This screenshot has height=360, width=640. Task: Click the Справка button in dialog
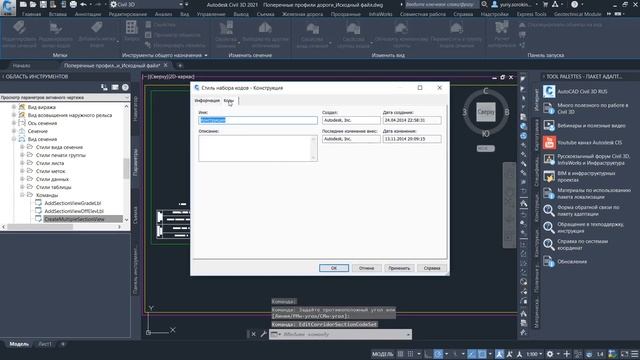[432, 268]
